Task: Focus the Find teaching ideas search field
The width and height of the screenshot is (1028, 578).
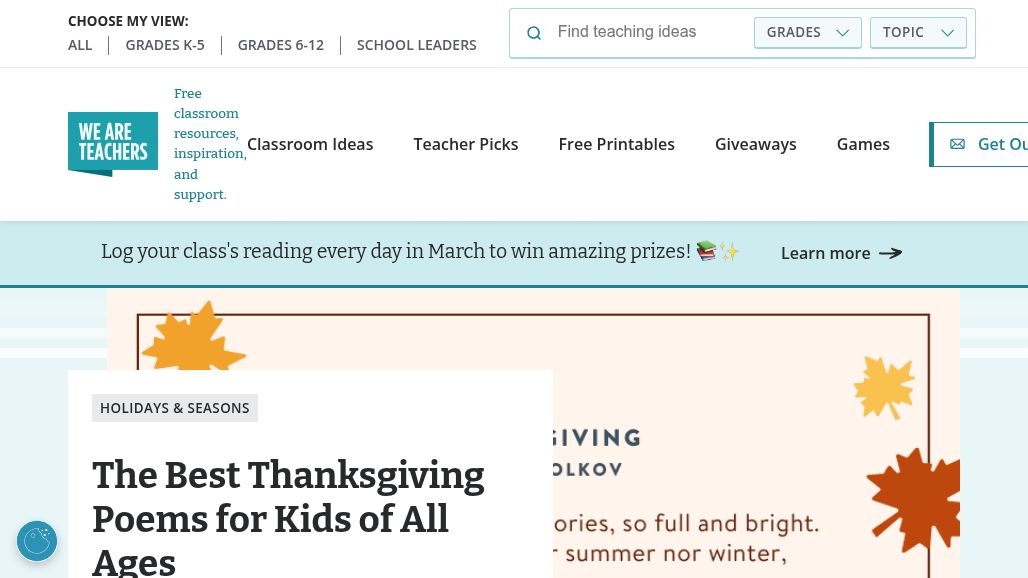Action: point(648,32)
